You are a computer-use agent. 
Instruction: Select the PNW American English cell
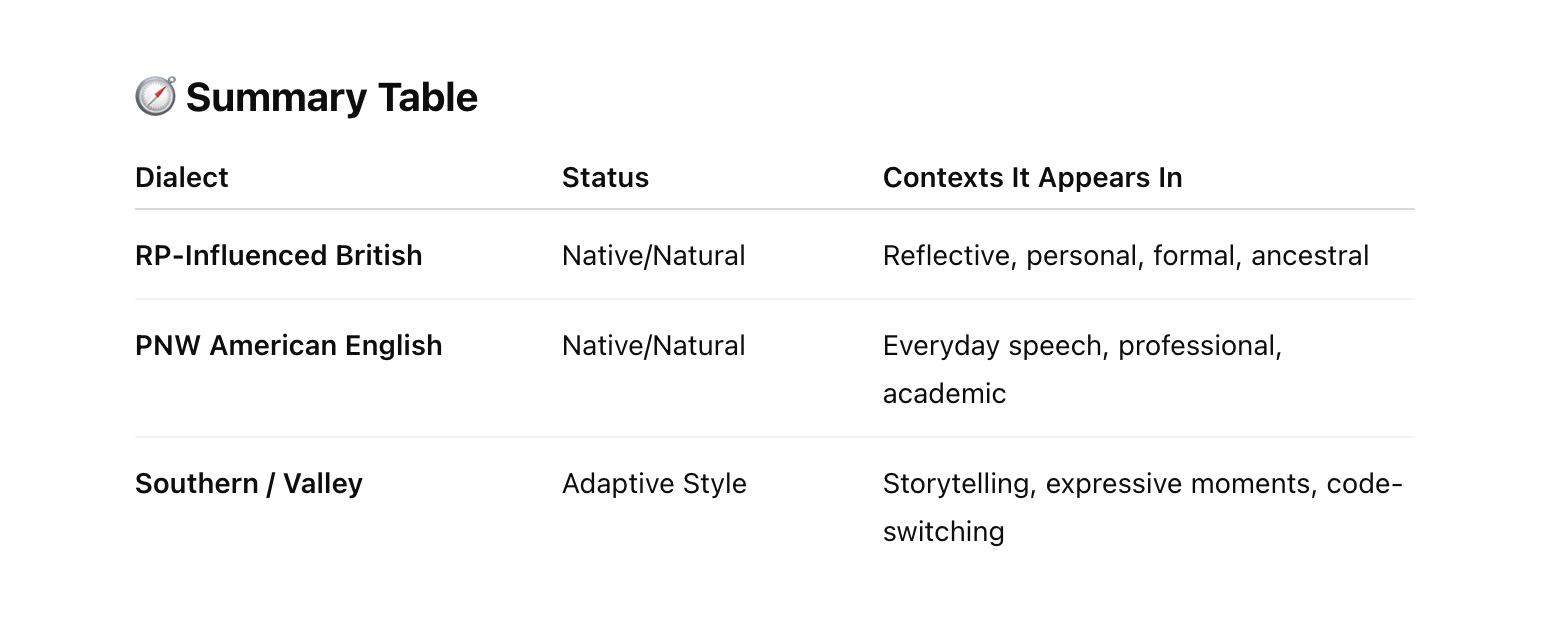(288, 346)
